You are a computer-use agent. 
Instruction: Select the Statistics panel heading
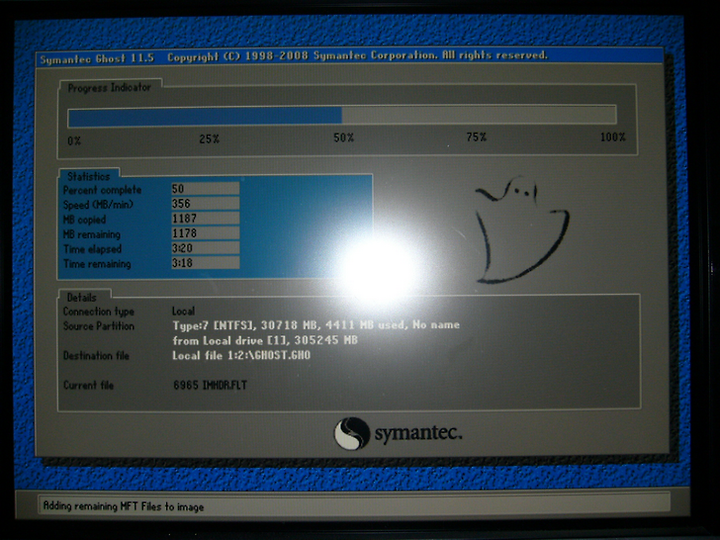click(88, 176)
